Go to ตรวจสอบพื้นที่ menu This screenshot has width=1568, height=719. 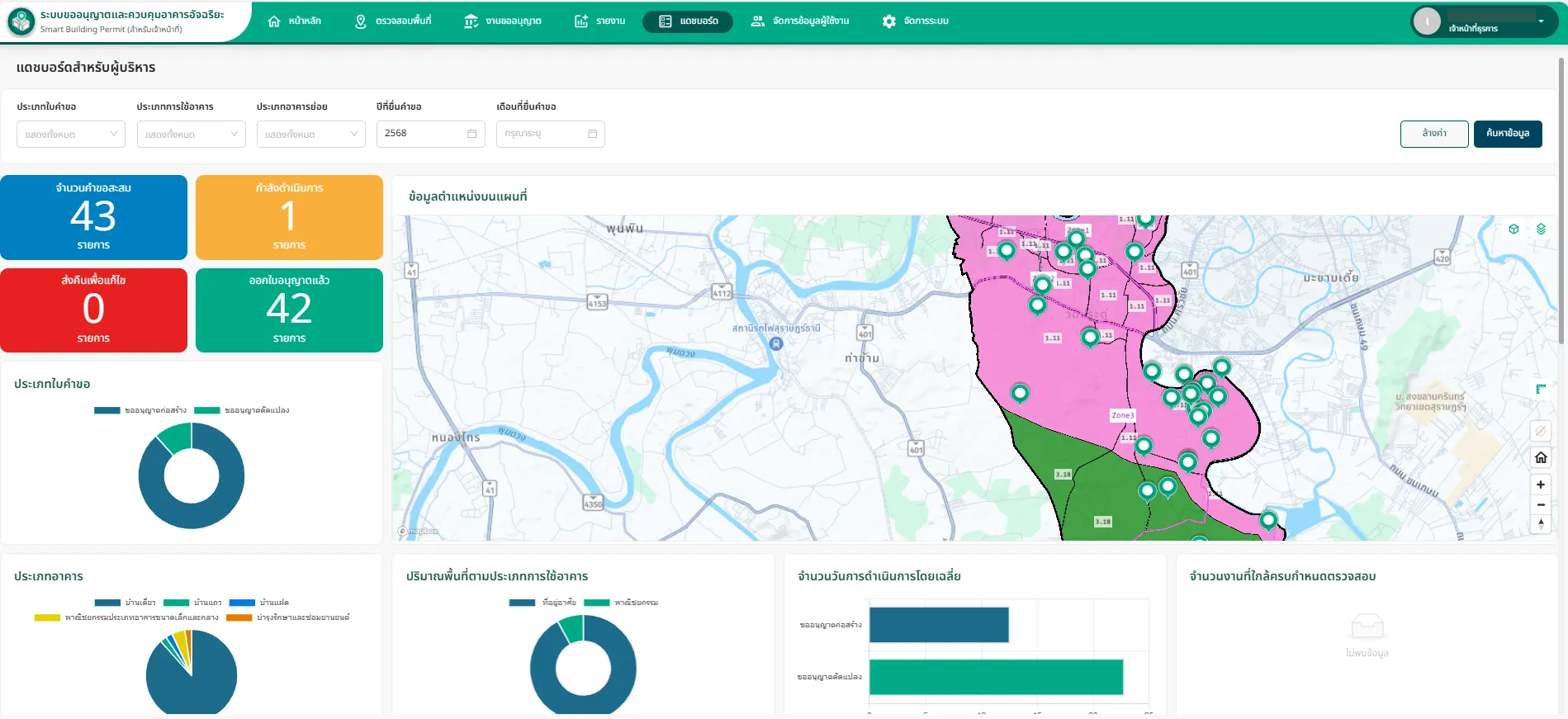[393, 21]
